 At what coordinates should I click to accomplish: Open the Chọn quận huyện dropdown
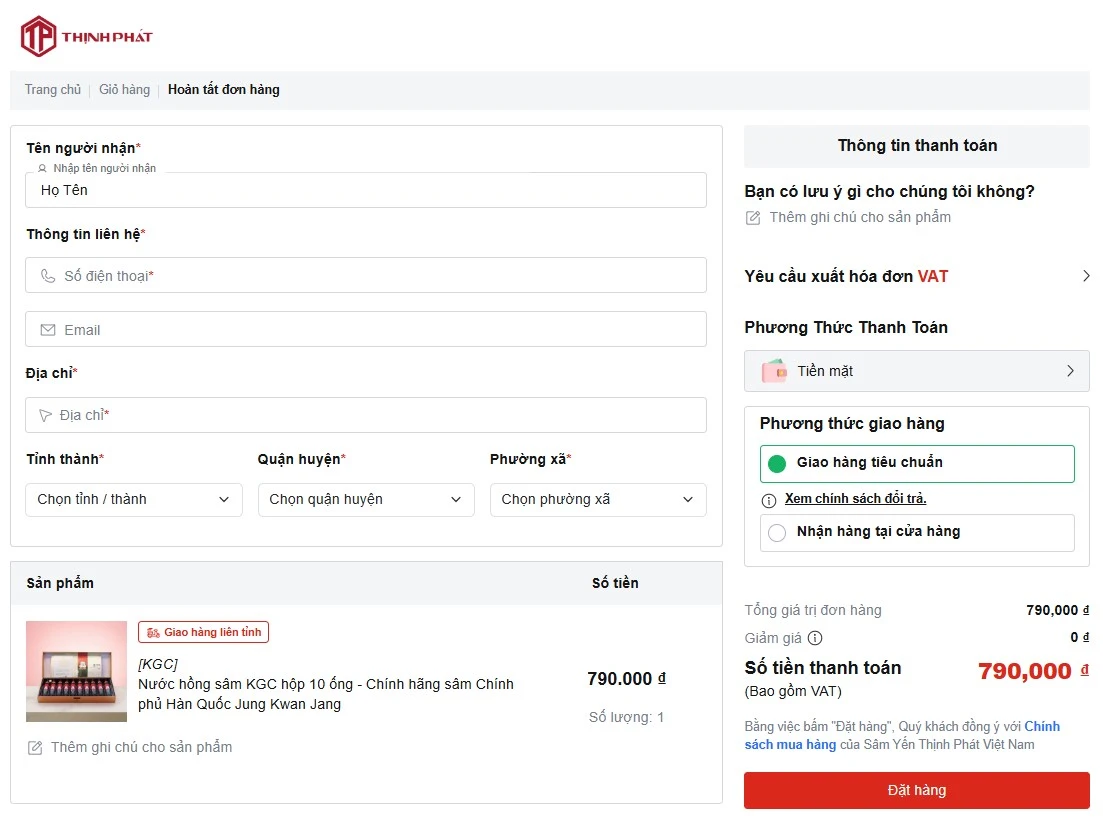click(x=365, y=500)
